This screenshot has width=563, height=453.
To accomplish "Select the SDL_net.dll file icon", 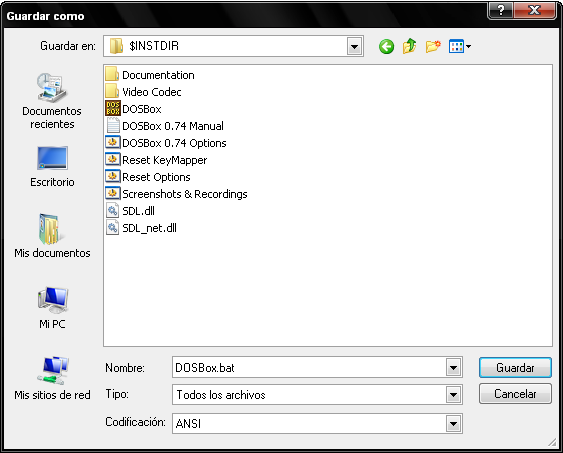I will [x=113, y=227].
